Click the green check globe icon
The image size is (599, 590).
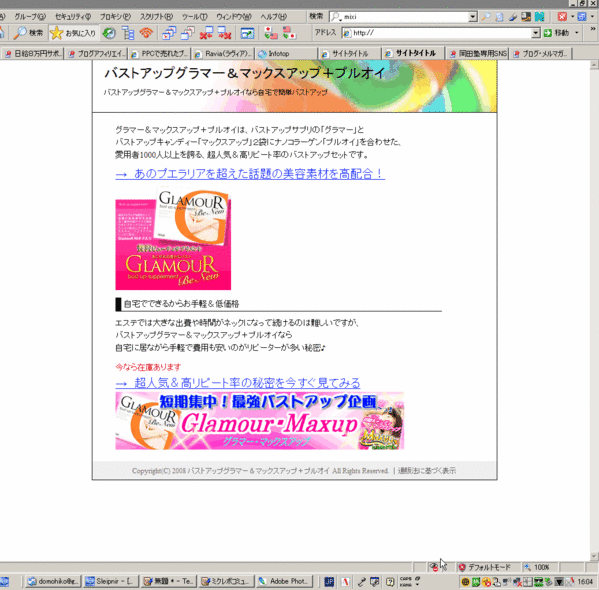tap(109, 33)
